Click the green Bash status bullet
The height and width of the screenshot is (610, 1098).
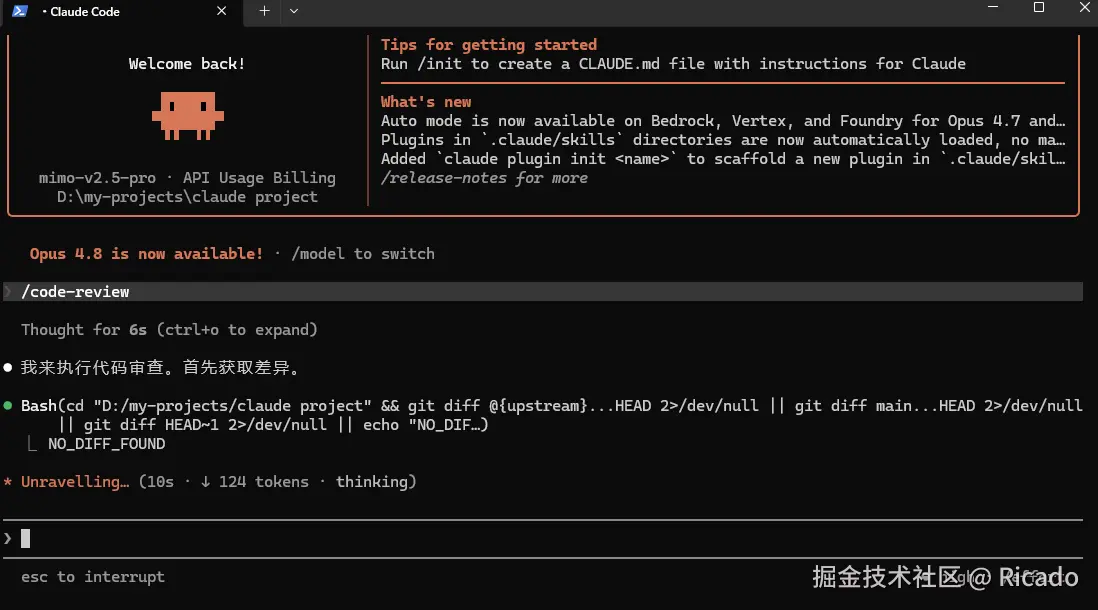click(x=8, y=405)
